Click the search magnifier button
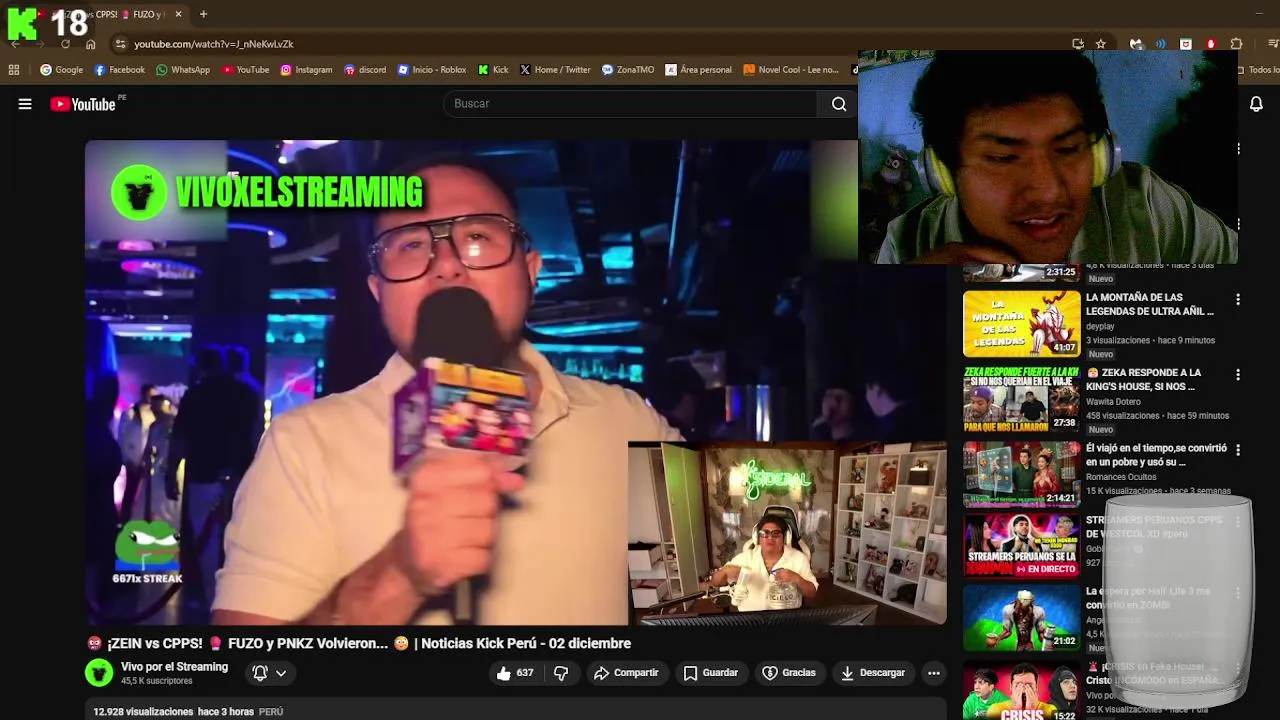The width and height of the screenshot is (1280, 720). point(839,104)
